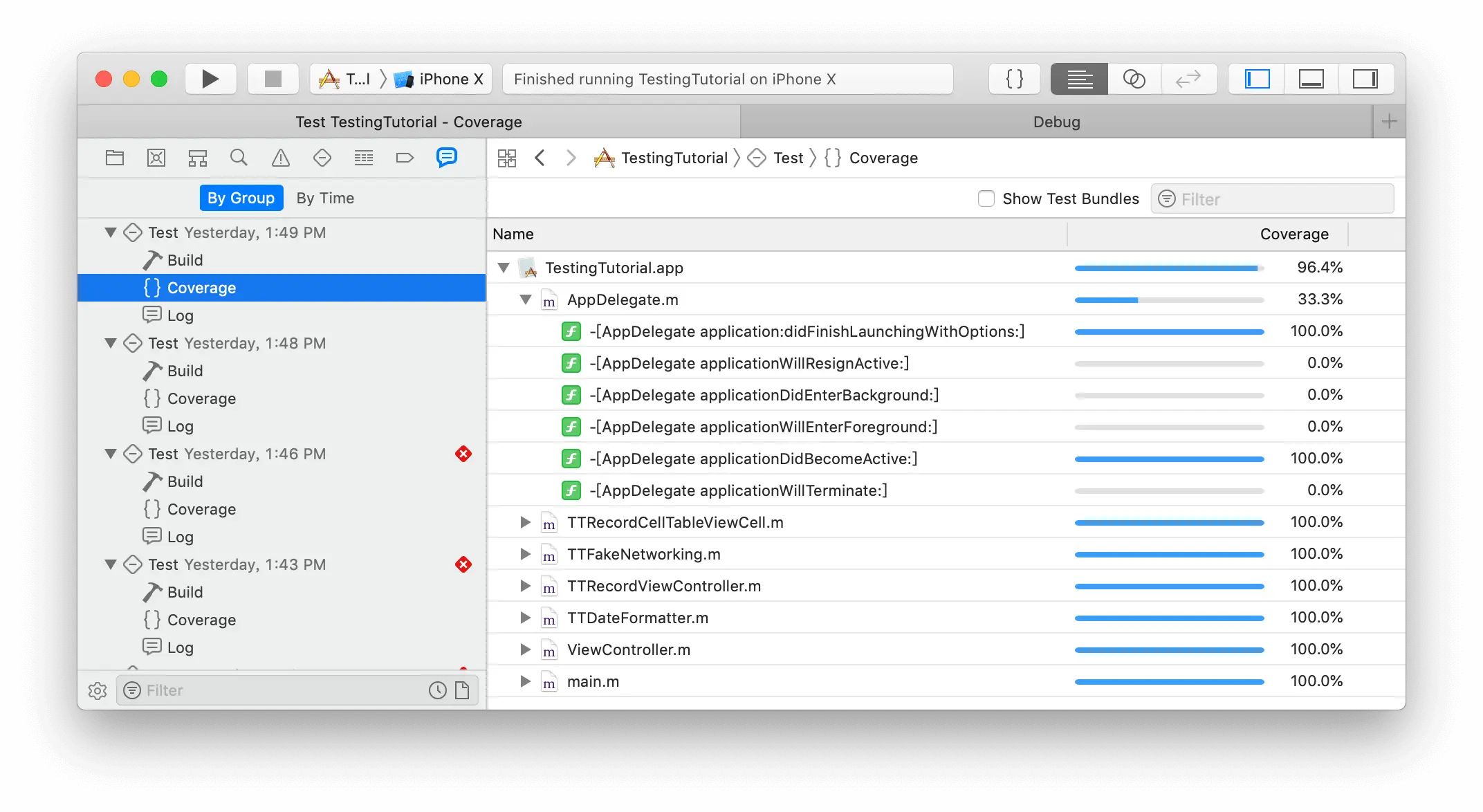Toggle the recent reports clock filter
This screenshot has height=812, width=1483.
tap(438, 690)
